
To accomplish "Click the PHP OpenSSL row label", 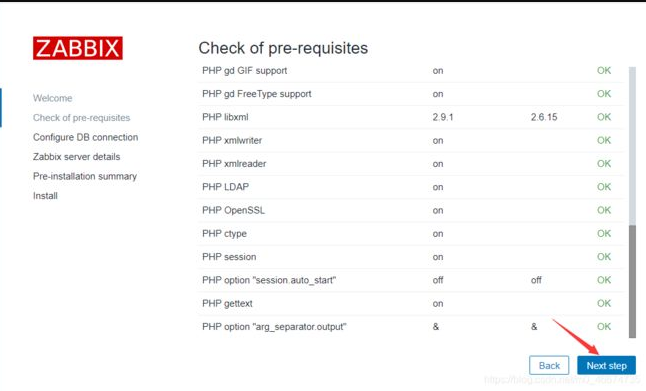I will [233, 211].
